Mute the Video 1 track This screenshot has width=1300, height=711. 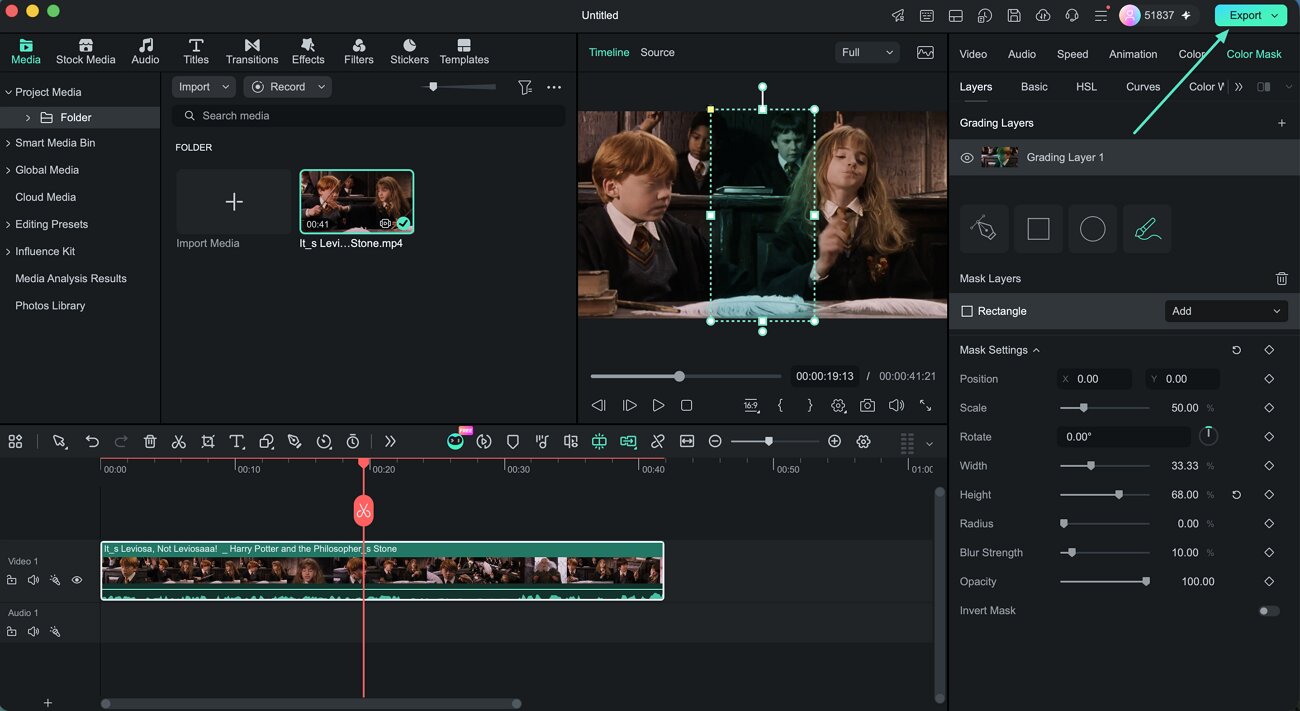[33, 580]
